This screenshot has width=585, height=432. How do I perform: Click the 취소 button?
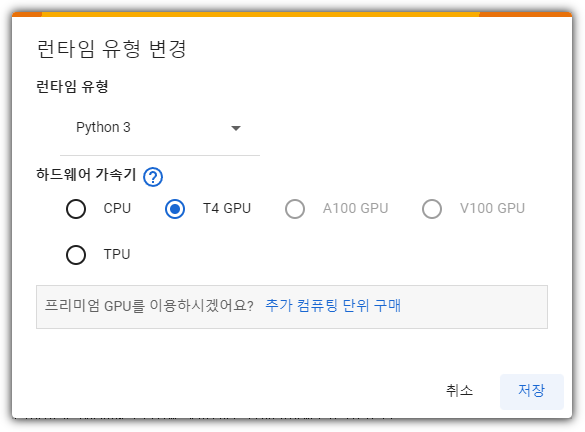[459, 391]
